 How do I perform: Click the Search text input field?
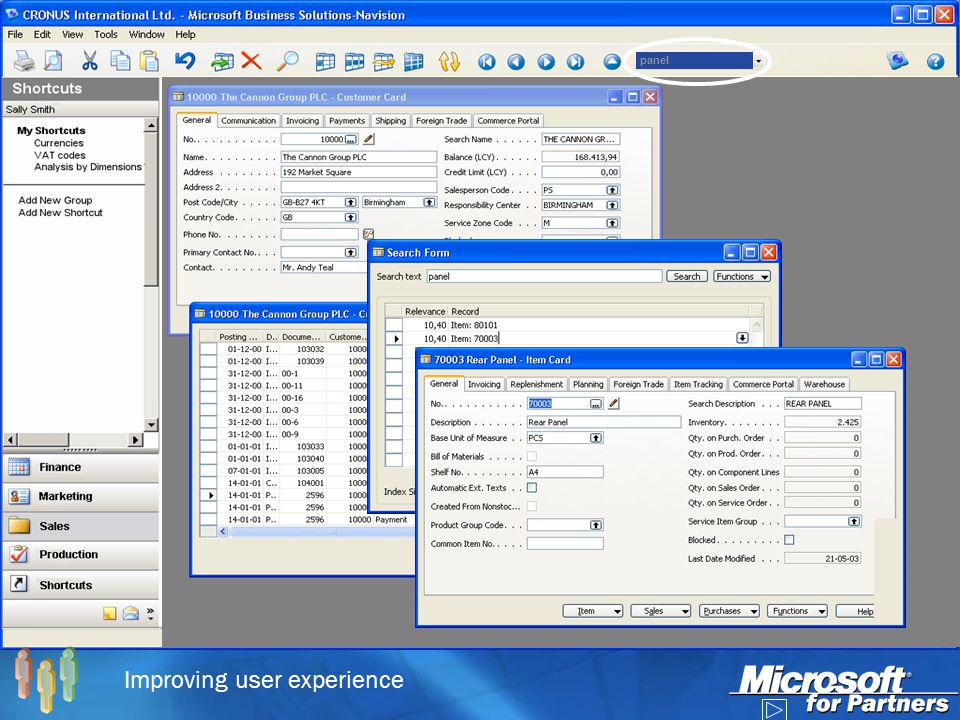click(544, 277)
